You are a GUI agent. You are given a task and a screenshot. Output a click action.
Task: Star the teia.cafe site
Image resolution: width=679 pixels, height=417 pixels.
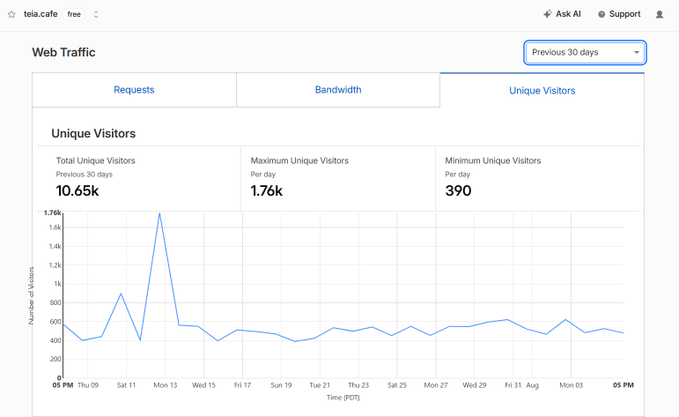pyautogui.click(x=12, y=14)
